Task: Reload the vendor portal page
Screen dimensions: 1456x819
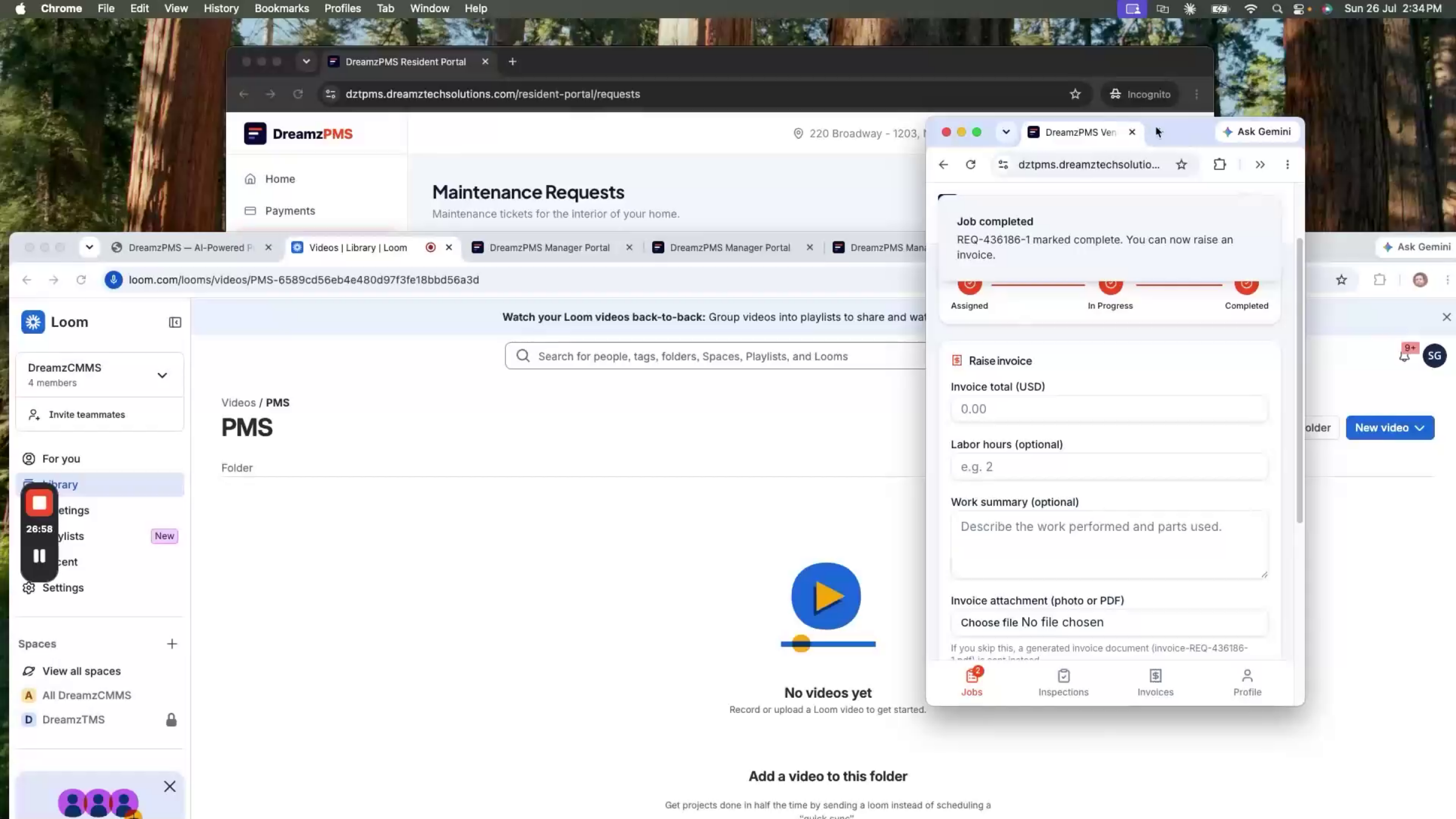Action: click(x=971, y=164)
